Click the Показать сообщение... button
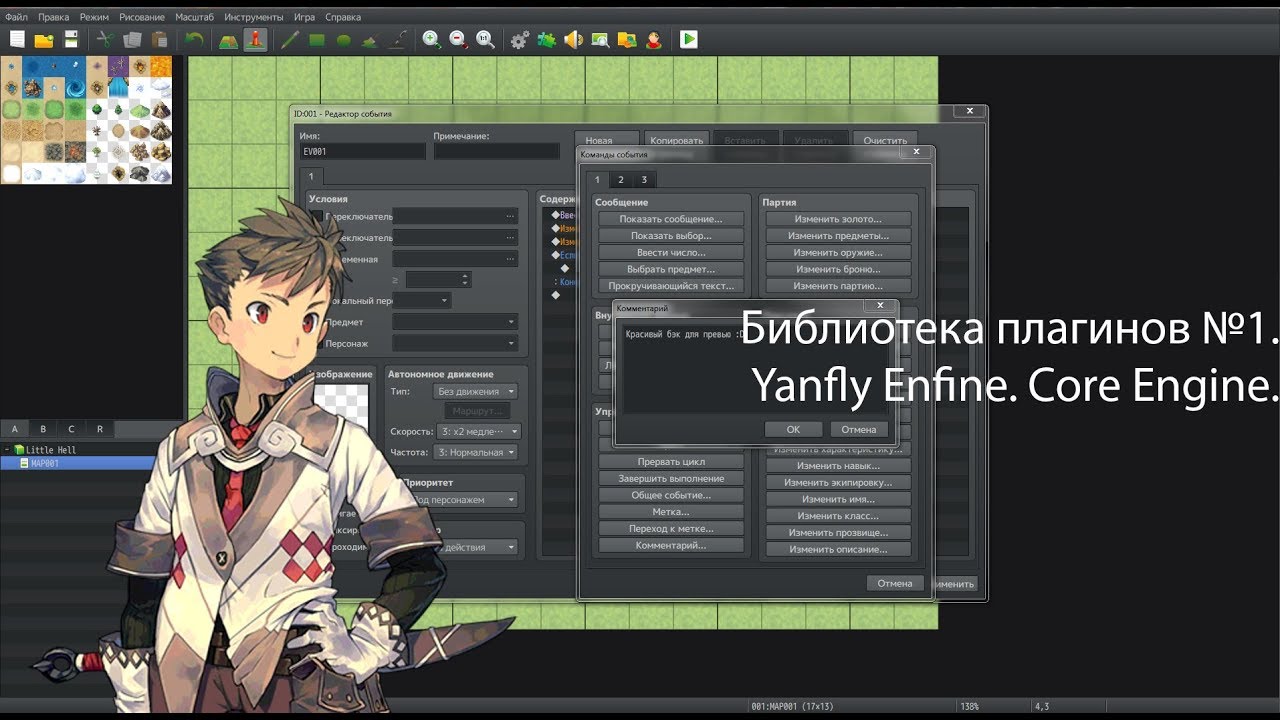This screenshot has width=1280, height=720. point(671,219)
